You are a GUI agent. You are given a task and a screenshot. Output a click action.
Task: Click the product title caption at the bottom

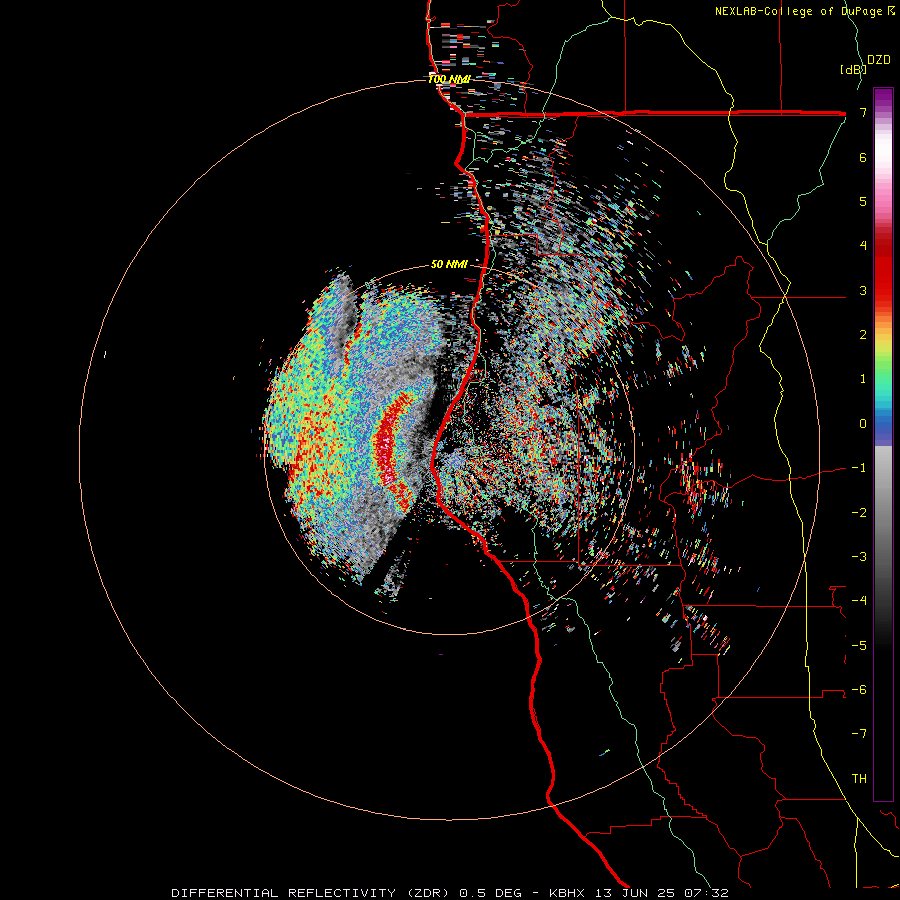(x=450, y=893)
